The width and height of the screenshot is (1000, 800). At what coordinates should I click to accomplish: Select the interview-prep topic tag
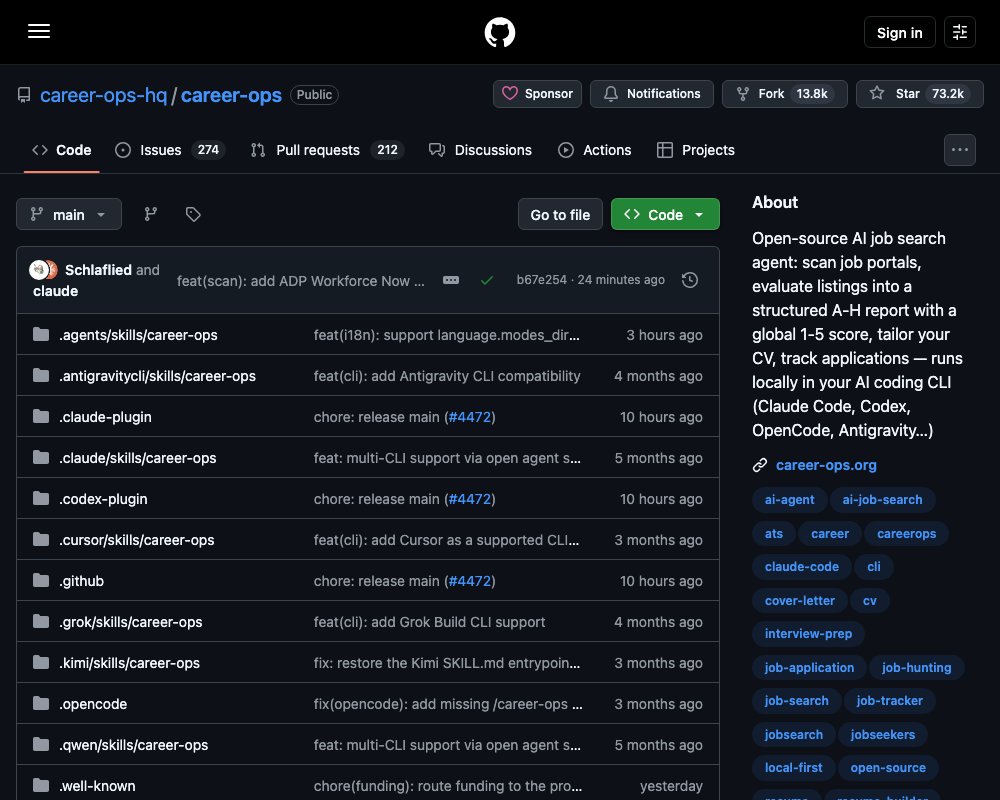tap(808, 633)
